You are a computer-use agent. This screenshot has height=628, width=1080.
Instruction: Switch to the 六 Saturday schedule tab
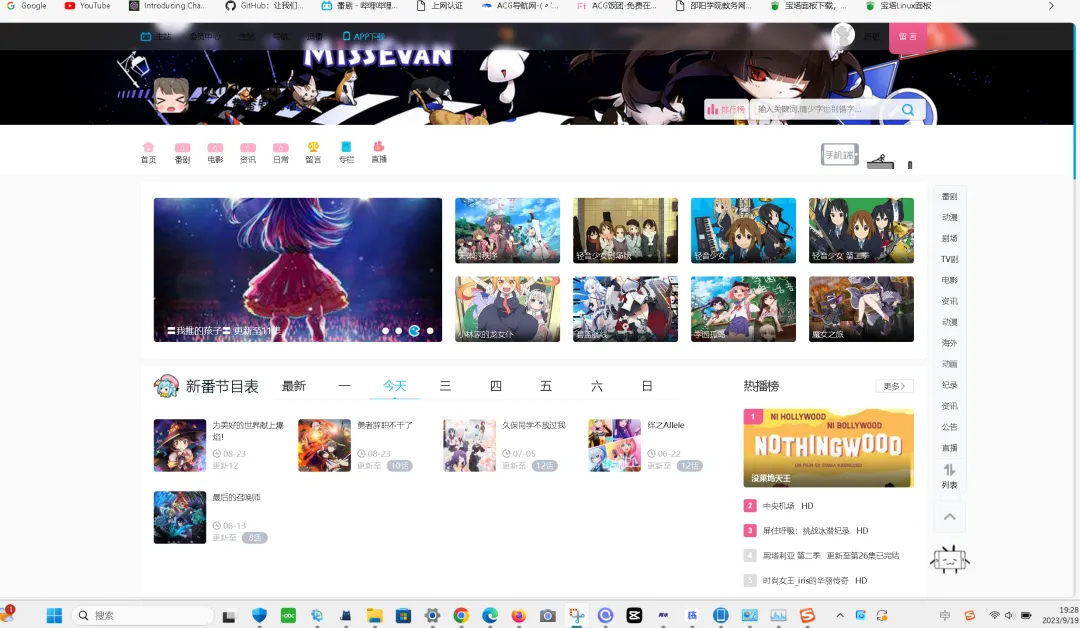tap(596, 386)
